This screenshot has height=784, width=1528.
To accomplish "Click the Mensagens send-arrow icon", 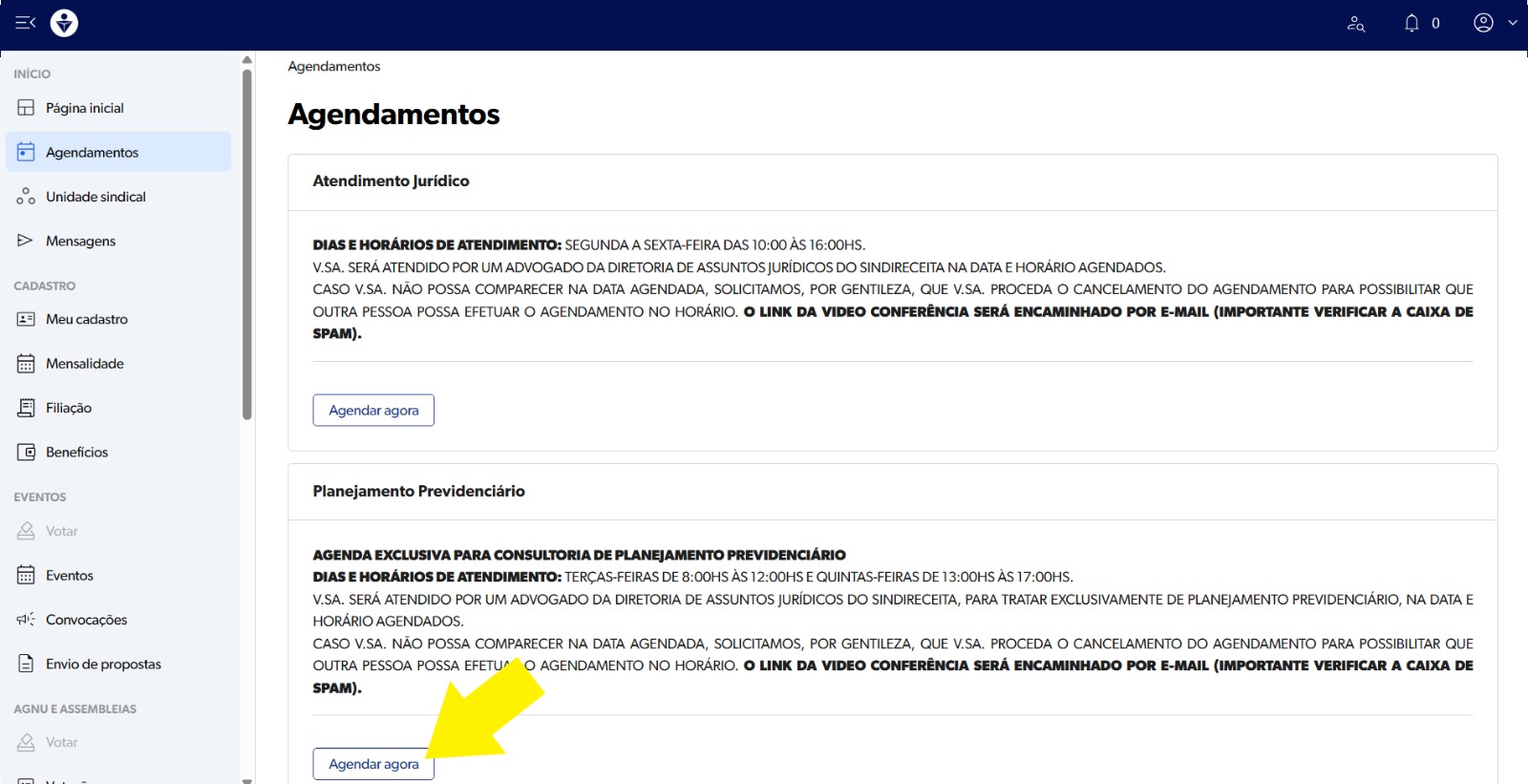I will click(x=26, y=241).
